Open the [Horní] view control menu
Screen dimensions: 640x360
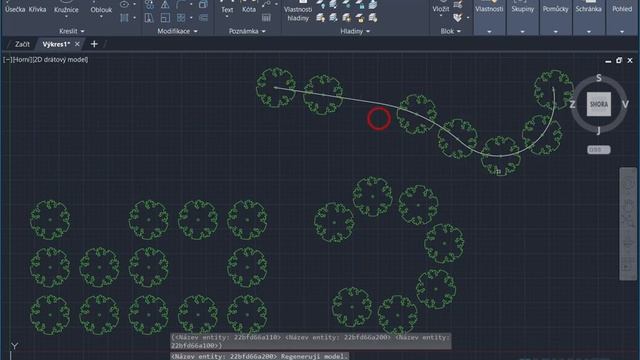click(x=22, y=60)
